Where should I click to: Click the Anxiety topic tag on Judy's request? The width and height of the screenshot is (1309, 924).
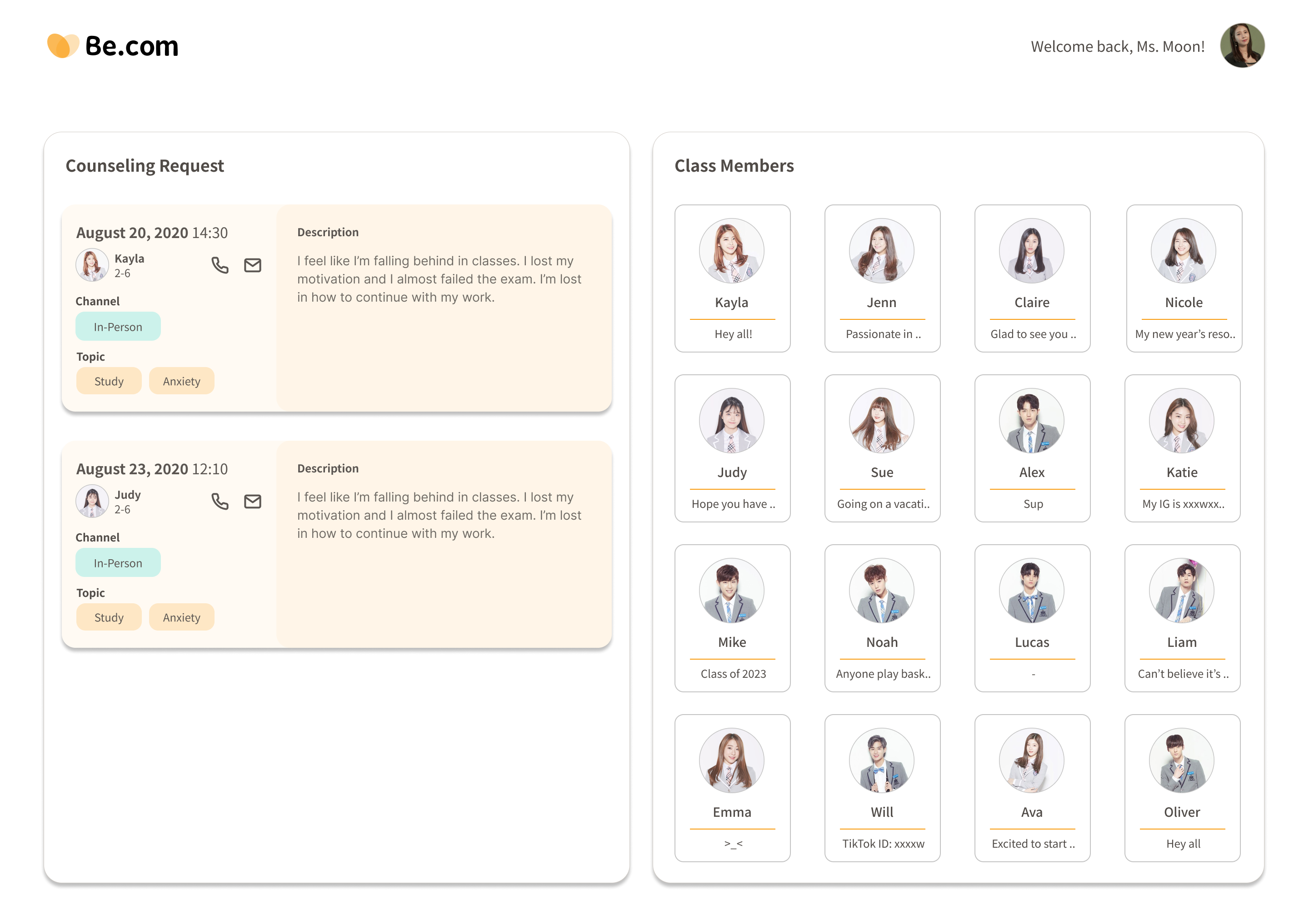(x=181, y=617)
